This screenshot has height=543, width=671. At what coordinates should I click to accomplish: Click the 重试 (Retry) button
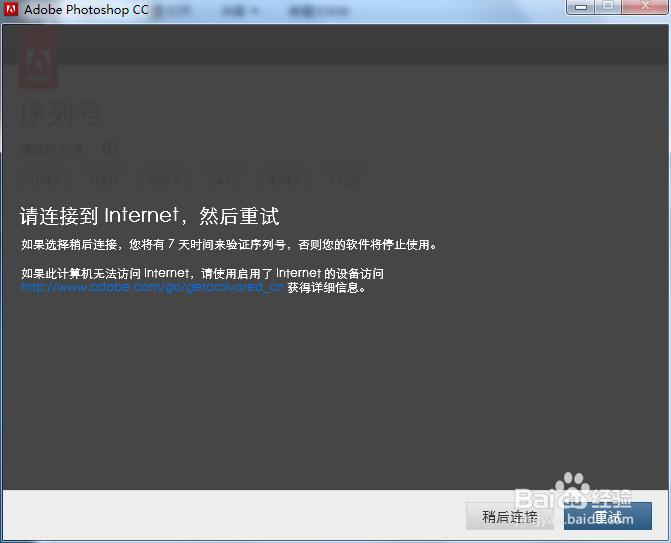pos(608,516)
